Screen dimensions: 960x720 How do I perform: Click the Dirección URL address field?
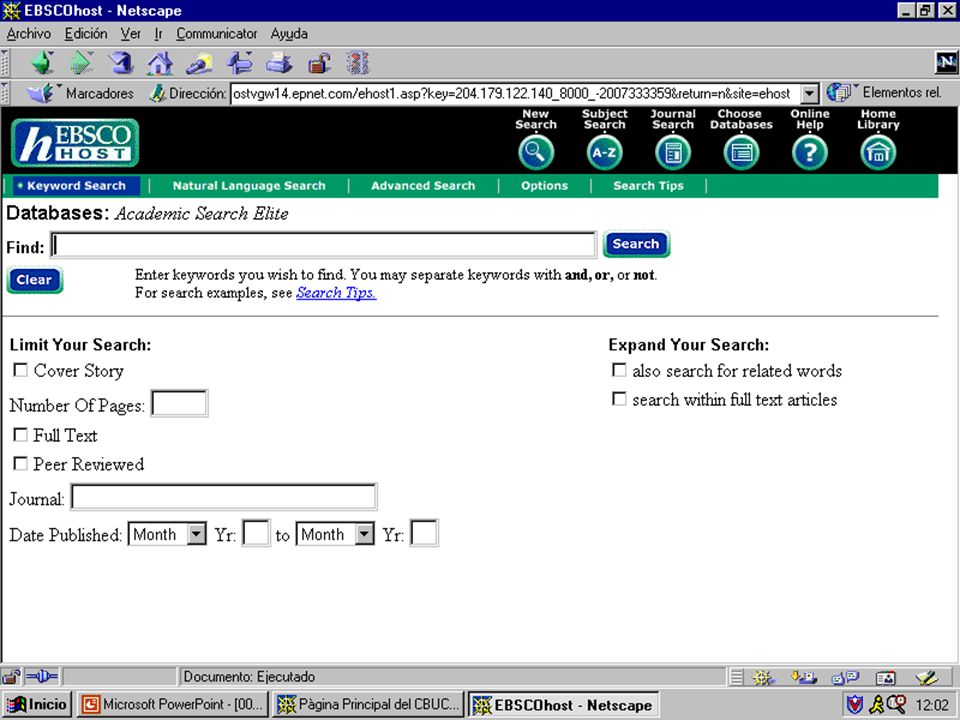[516, 94]
